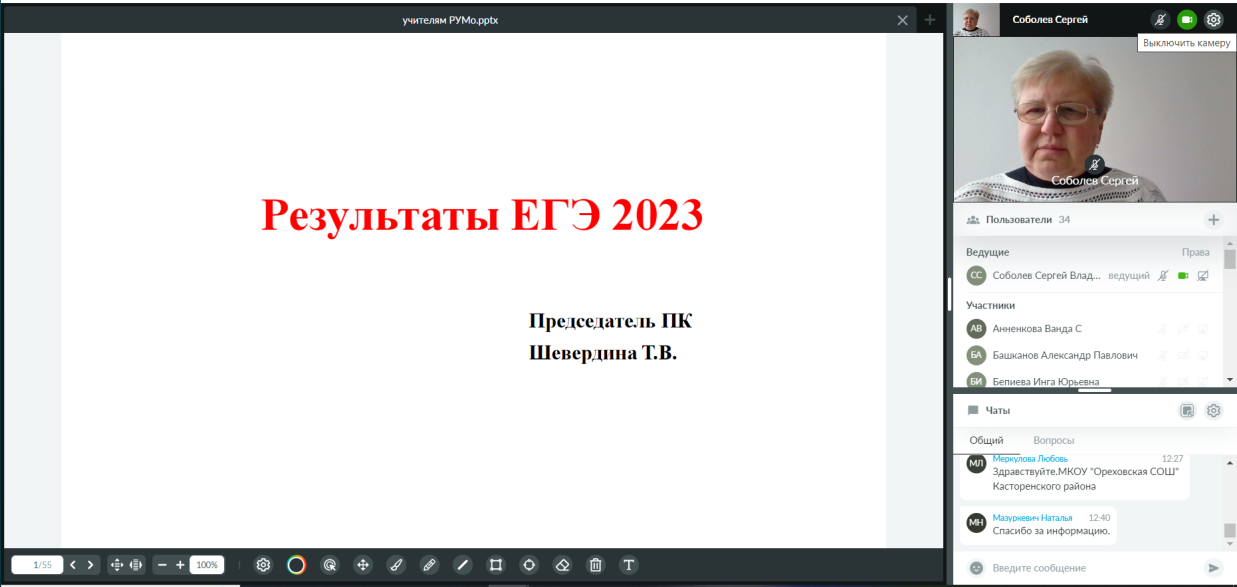
Task: Click panel divider handle between users and chat
Action: pos(1095,390)
